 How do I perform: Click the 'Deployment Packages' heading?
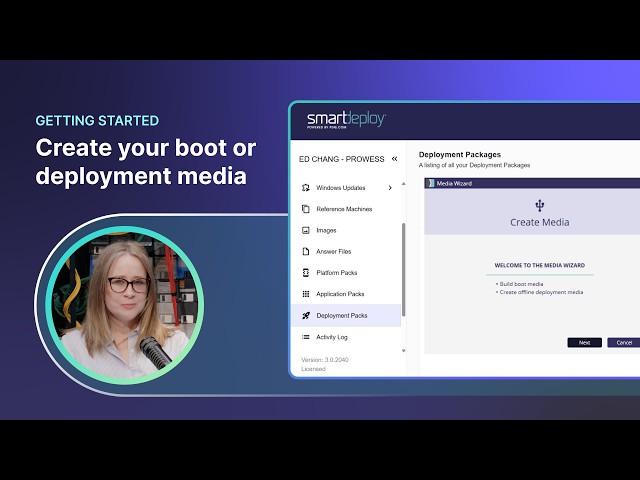click(460, 155)
